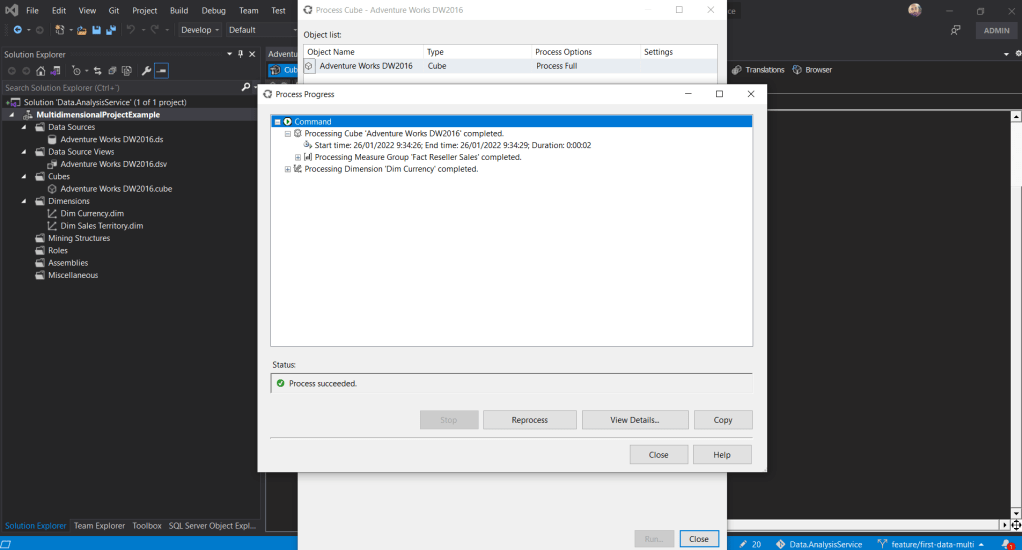1022x550 pixels.
Task: Click the Navigate Backward arrow icon
Action: pos(18,30)
